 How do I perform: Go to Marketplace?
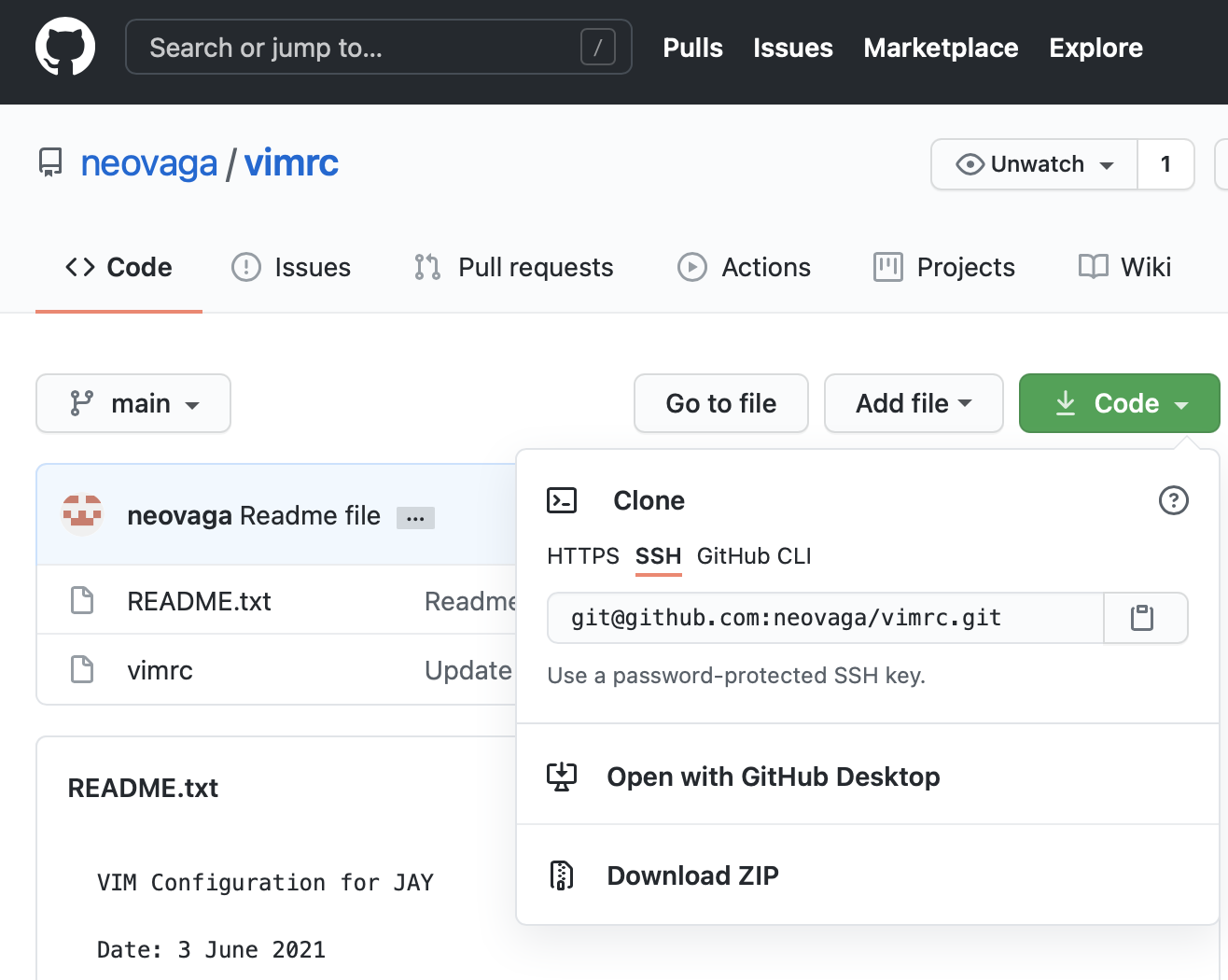click(941, 48)
